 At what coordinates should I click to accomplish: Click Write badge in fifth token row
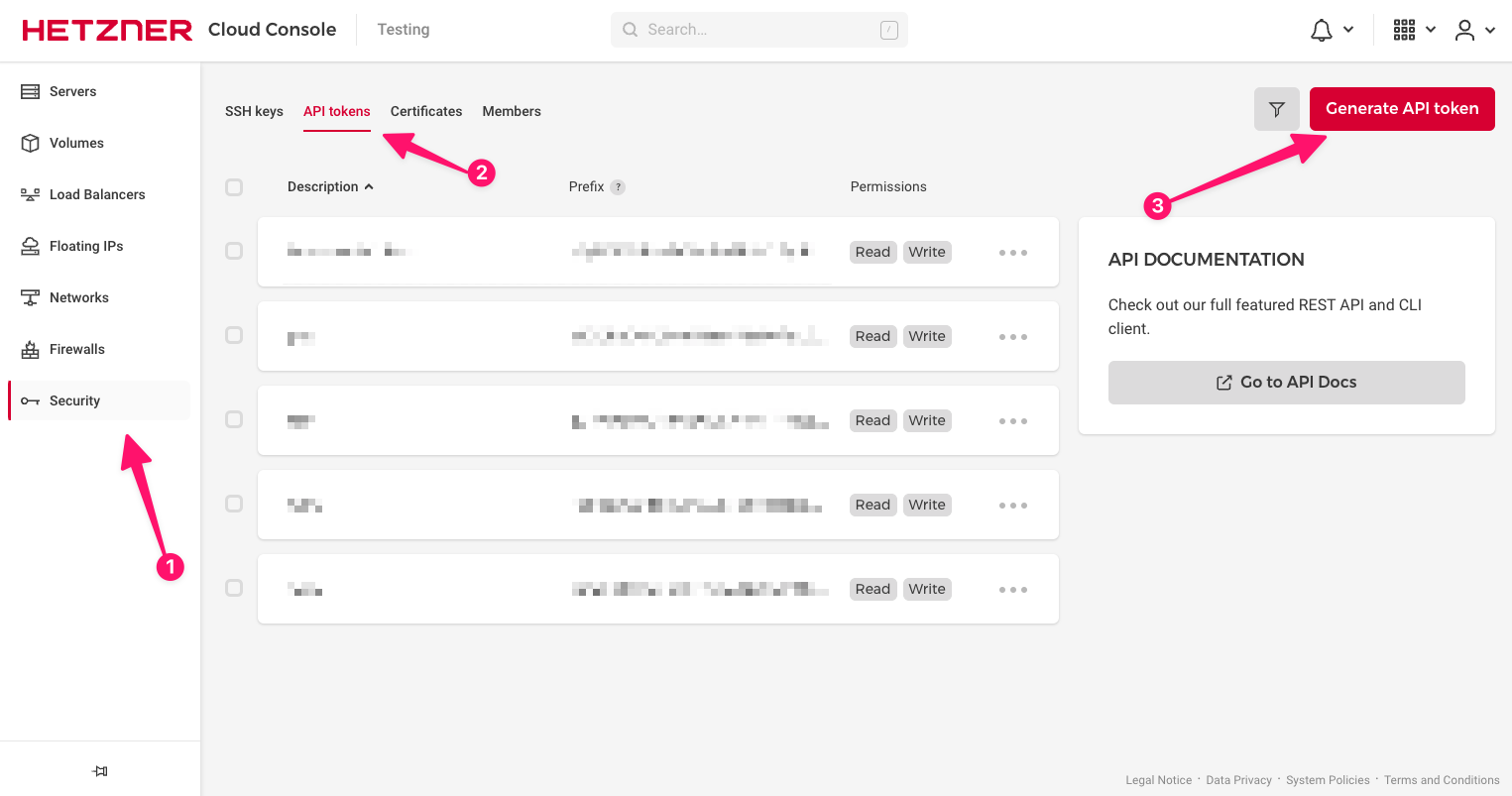[927, 589]
